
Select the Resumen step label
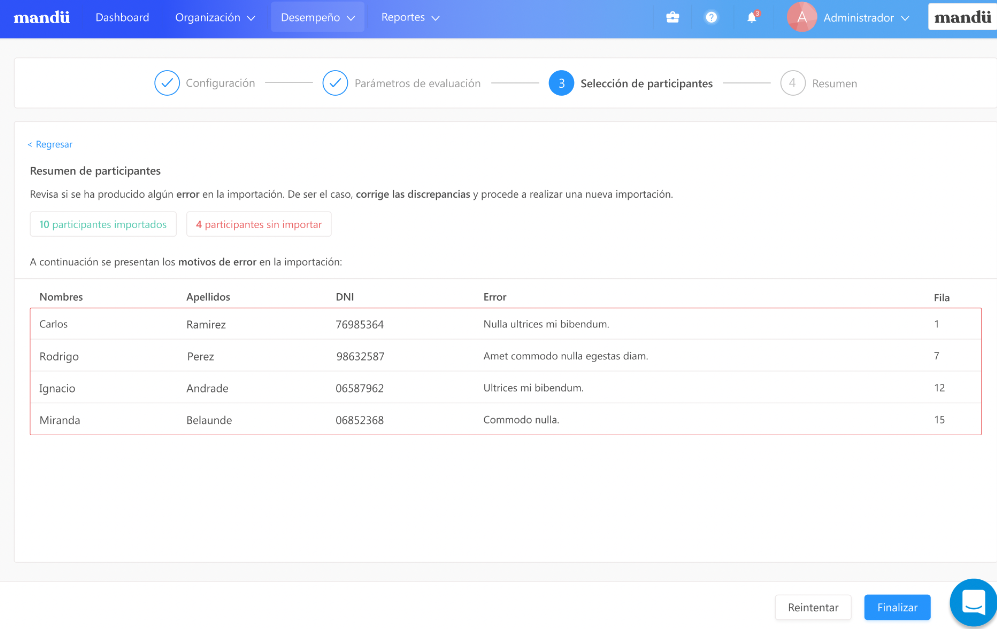834,83
